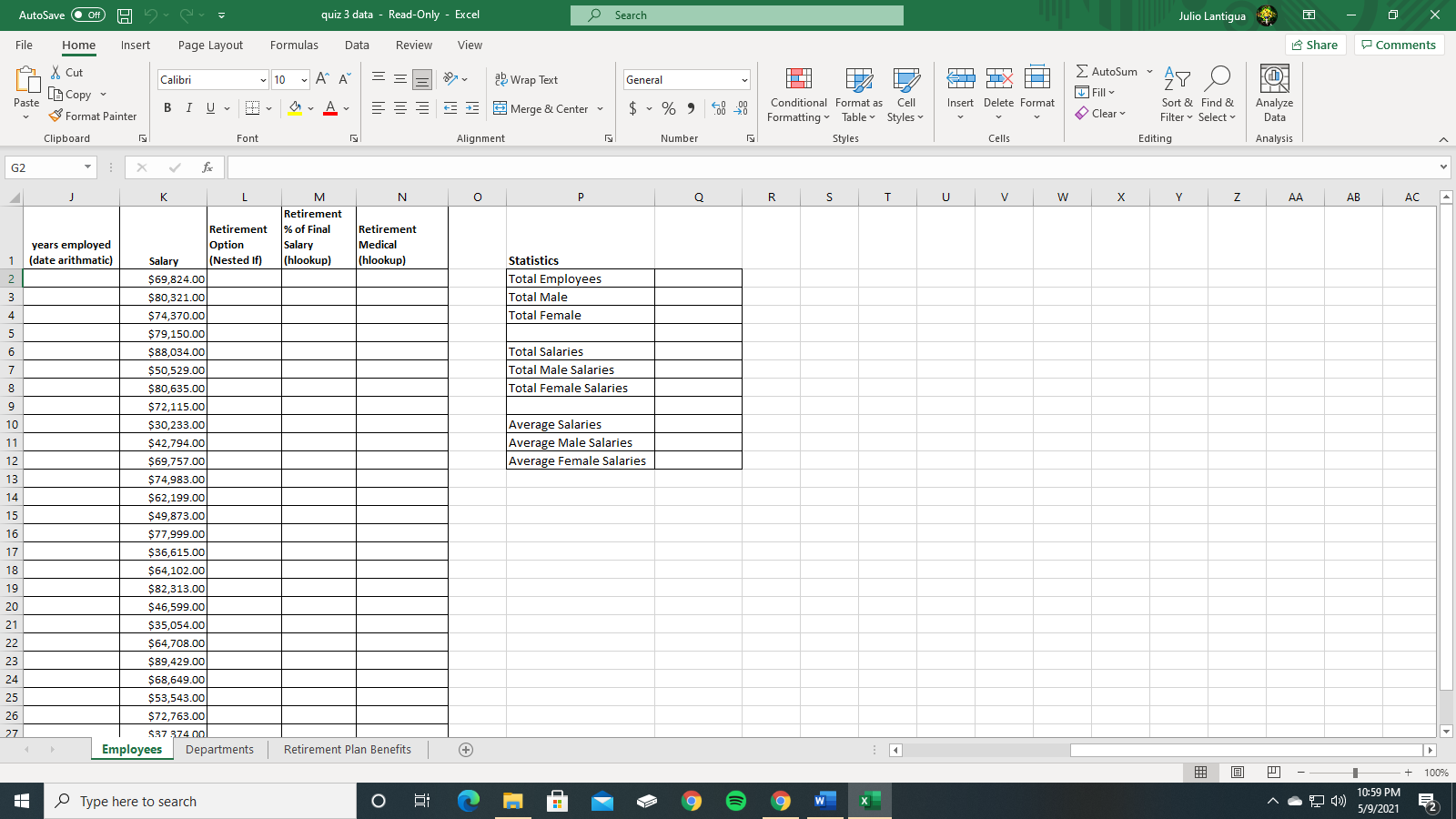Expand the Name Box dropdown arrow

pos(87,167)
